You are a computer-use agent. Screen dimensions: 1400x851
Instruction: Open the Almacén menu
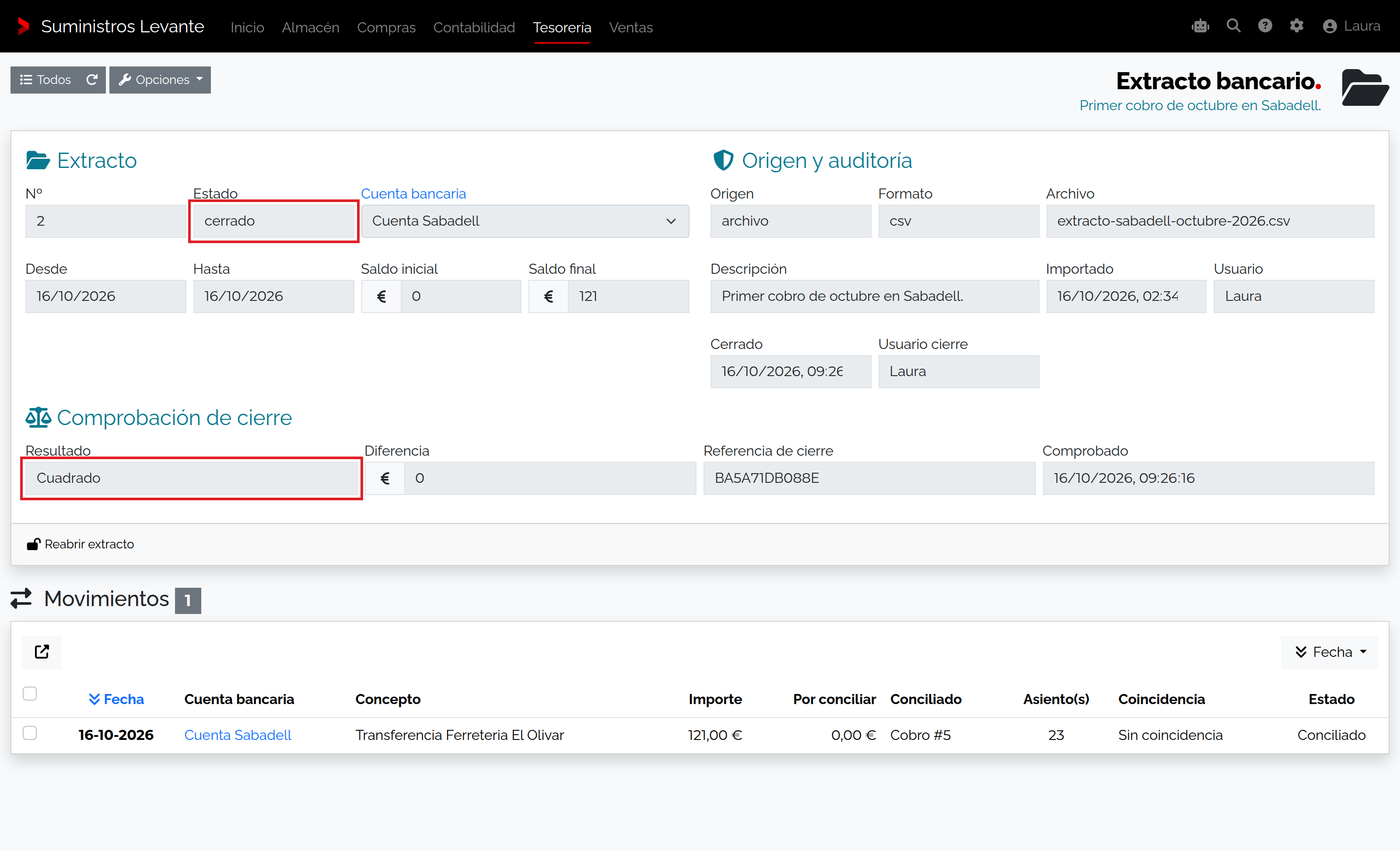[x=310, y=27]
